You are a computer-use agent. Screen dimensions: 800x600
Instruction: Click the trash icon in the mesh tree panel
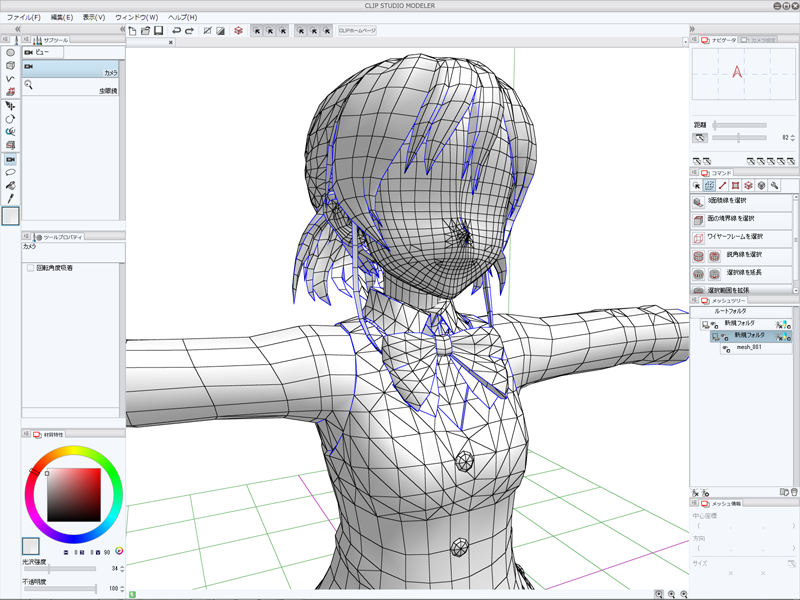793,492
